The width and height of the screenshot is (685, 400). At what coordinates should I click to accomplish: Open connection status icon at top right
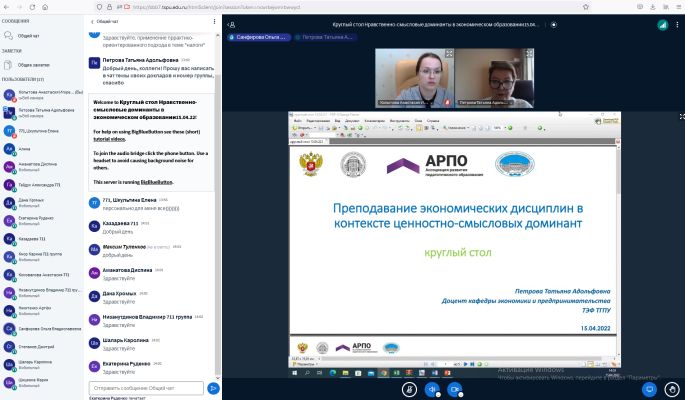[x=663, y=25]
